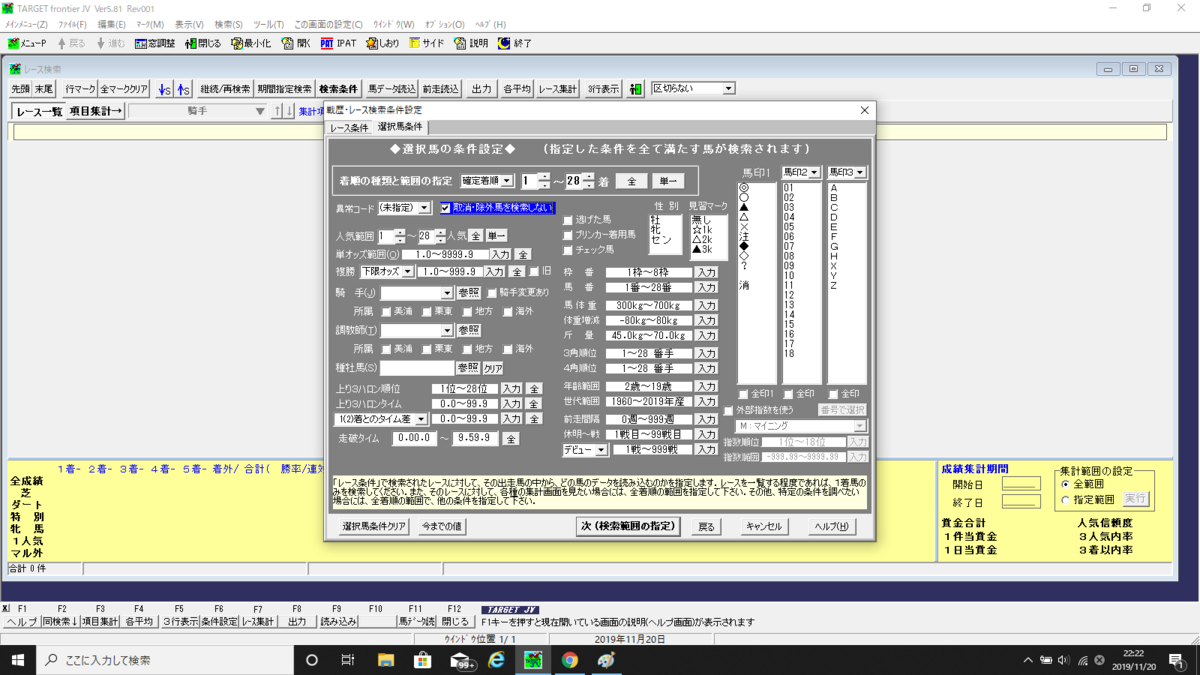Open Google Chrome from taskbar
Screen dimensions: 1200x675
(570, 660)
